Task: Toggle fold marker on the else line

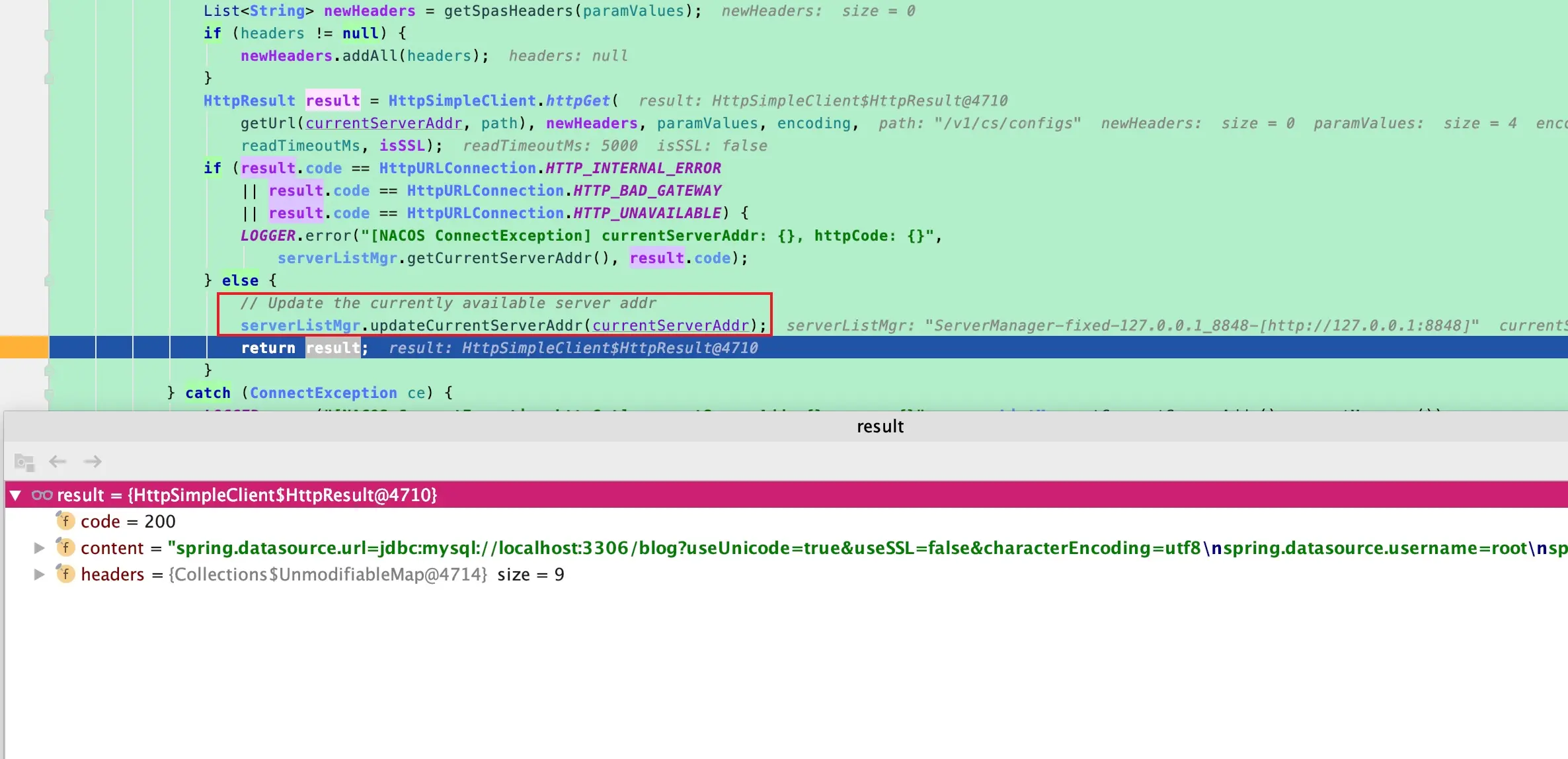Action: coord(48,281)
